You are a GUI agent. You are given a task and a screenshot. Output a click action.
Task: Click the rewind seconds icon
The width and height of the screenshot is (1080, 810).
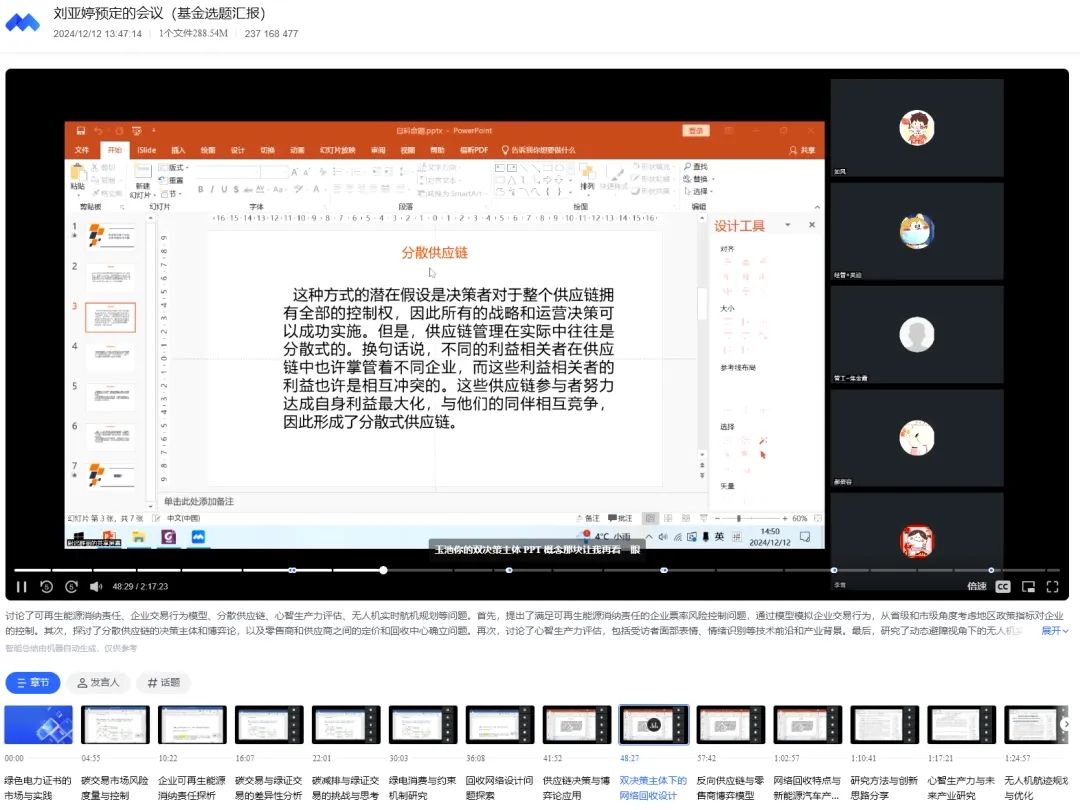click(46, 586)
